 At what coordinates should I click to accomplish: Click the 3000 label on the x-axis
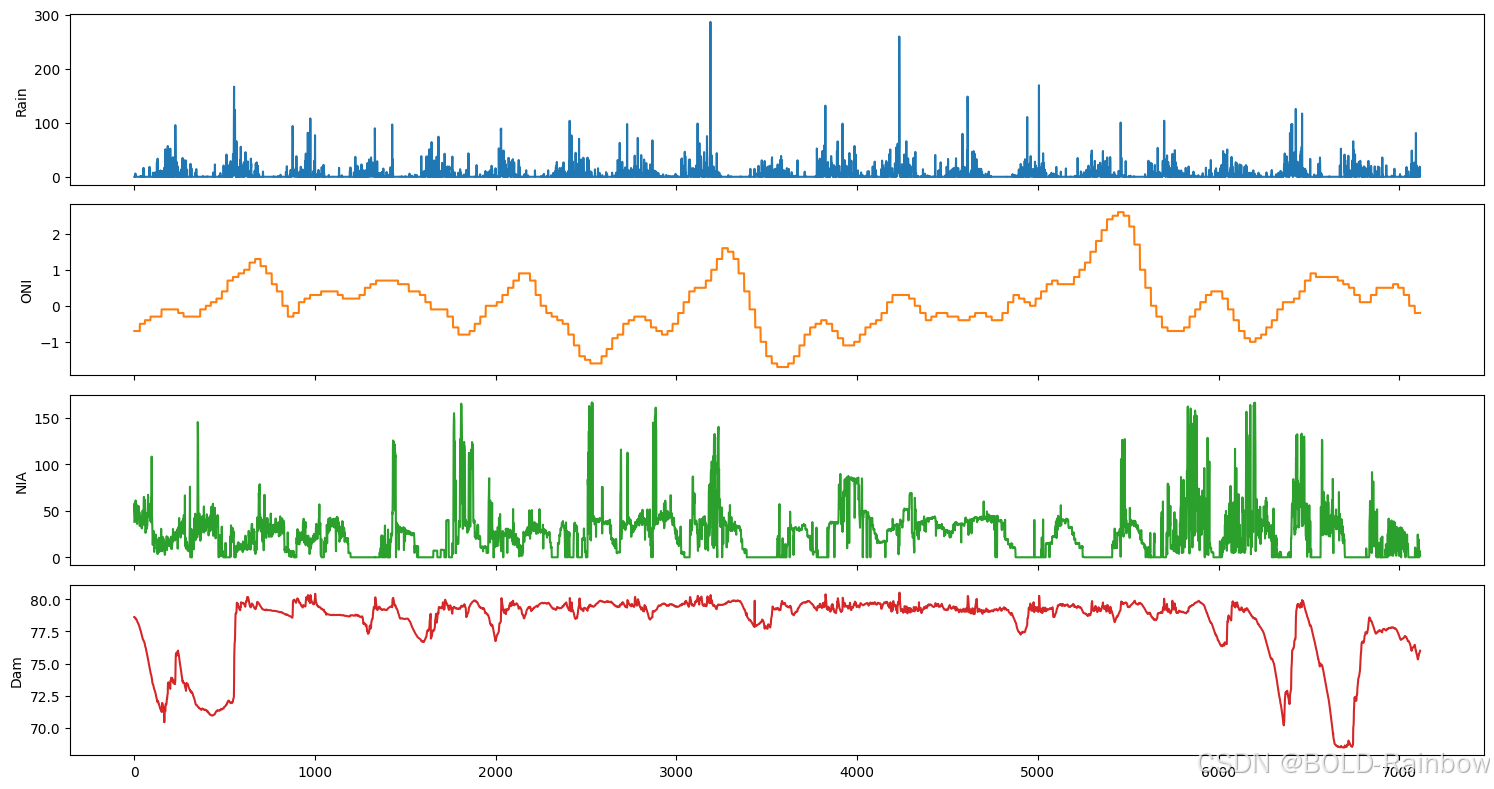(x=676, y=774)
